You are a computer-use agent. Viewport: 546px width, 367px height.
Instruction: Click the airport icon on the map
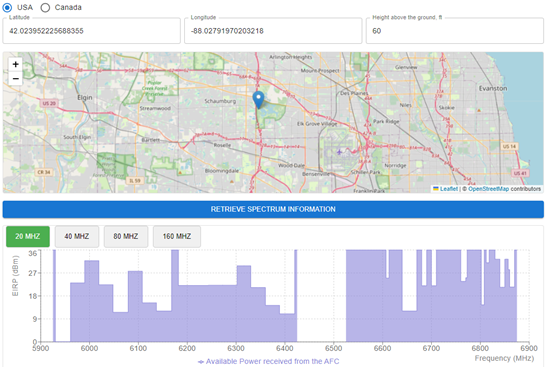(x=339, y=152)
